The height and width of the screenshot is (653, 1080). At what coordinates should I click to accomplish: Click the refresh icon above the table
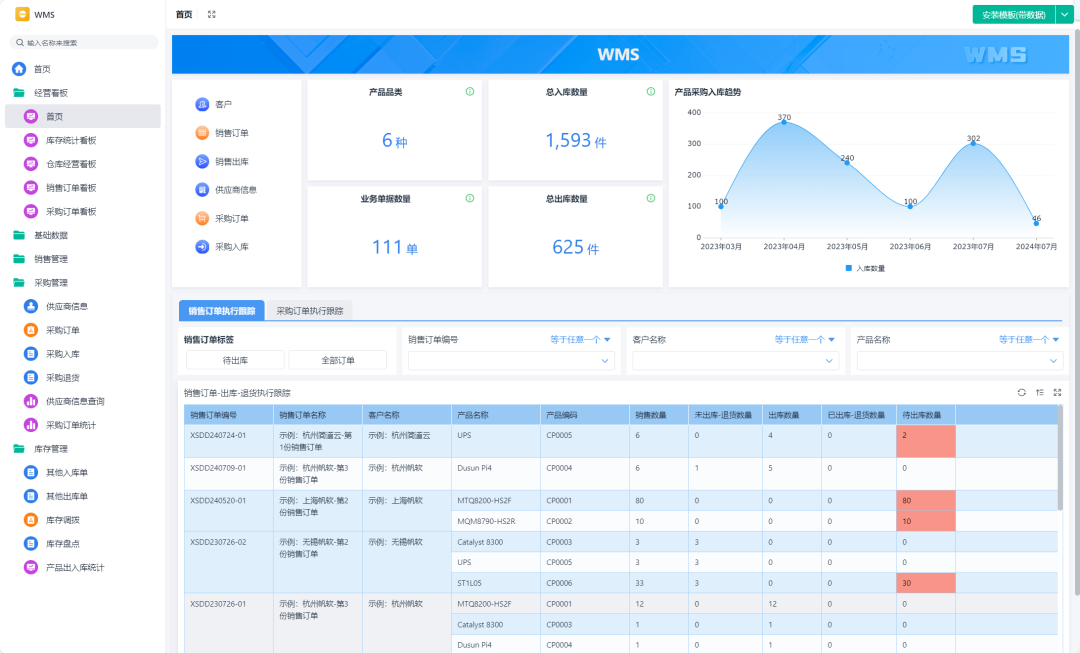coord(1021,393)
